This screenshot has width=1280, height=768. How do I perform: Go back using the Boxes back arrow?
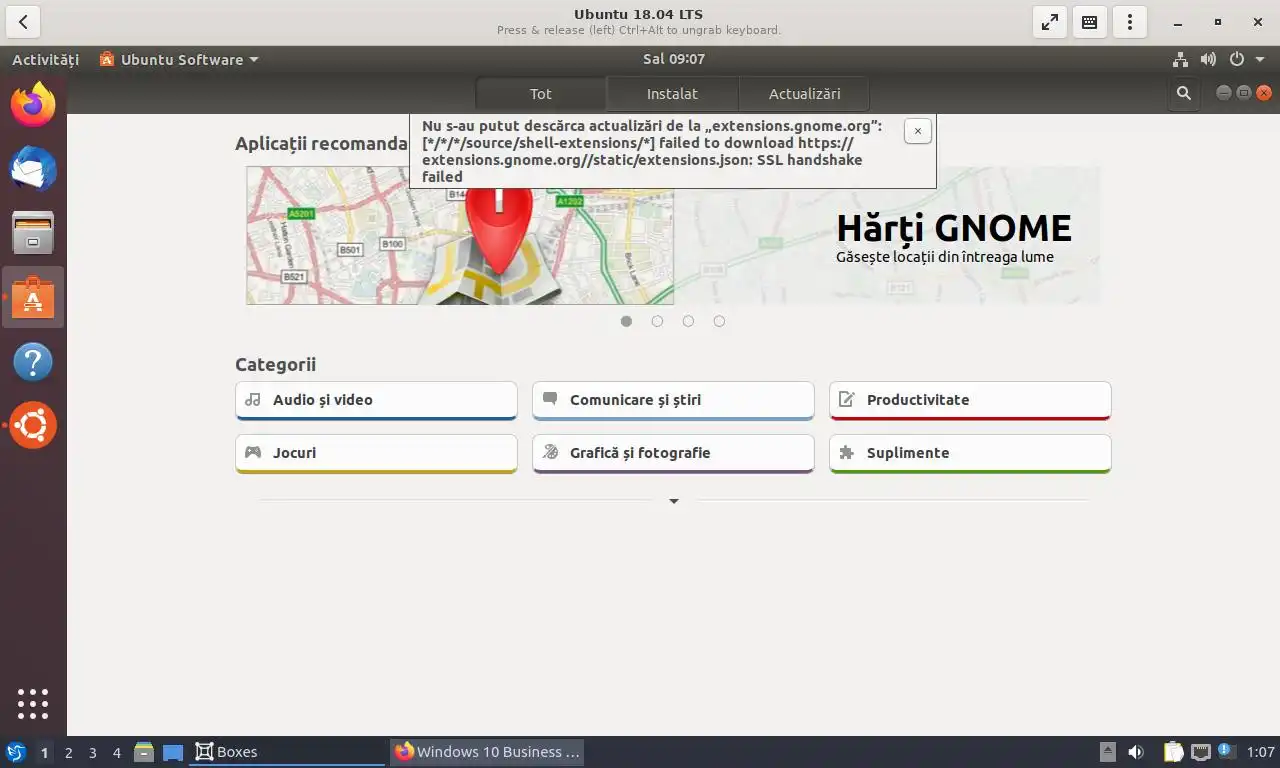point(23,22)
